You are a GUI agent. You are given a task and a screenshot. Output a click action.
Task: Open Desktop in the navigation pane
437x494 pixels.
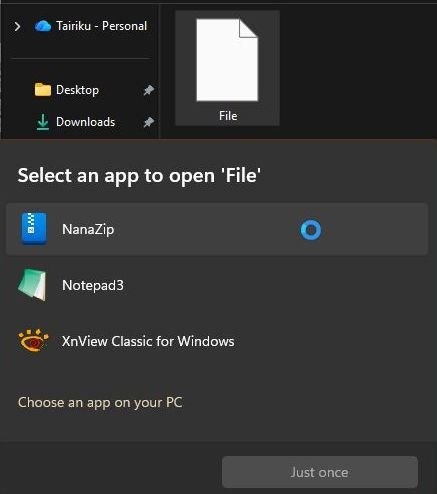coord(77,90)
